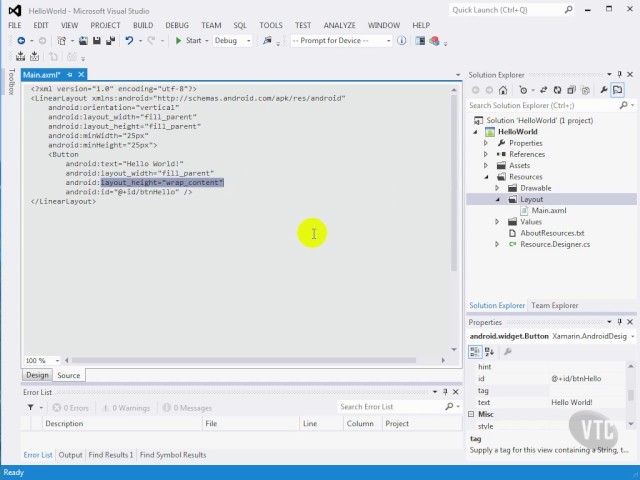Collapse the Misc property category
The height and width of the screenshot is (480, 640).
click(471, 414)
